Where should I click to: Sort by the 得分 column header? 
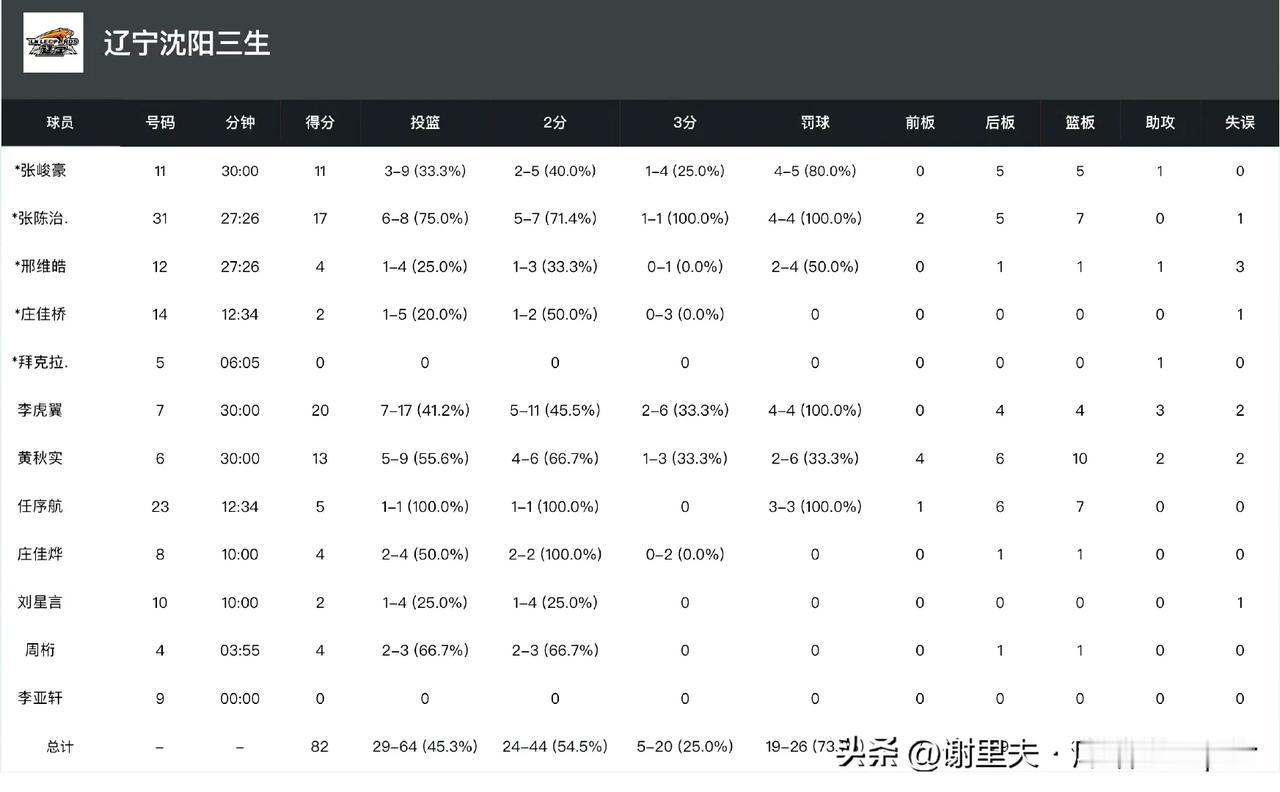tap(320, 122)
